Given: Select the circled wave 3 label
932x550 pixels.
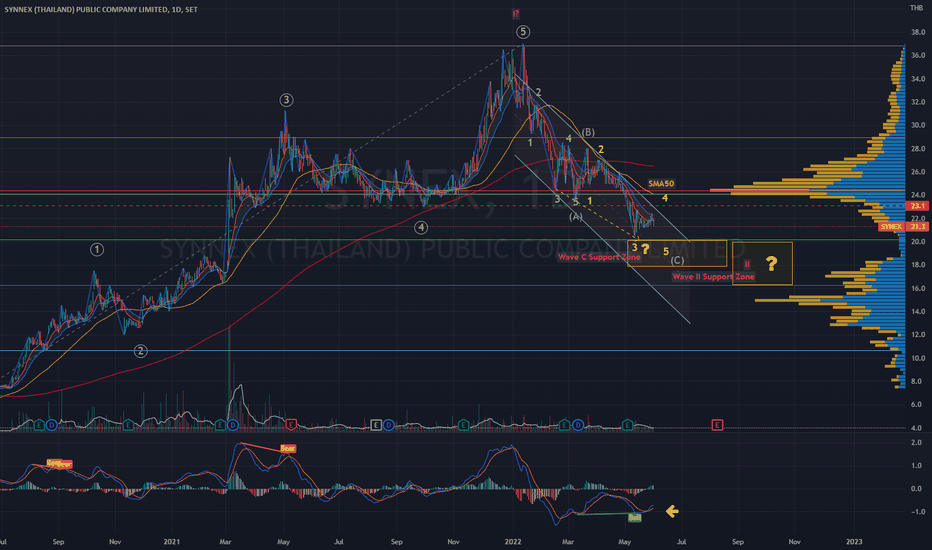Looking at the screenshot, I should [286, 100].
